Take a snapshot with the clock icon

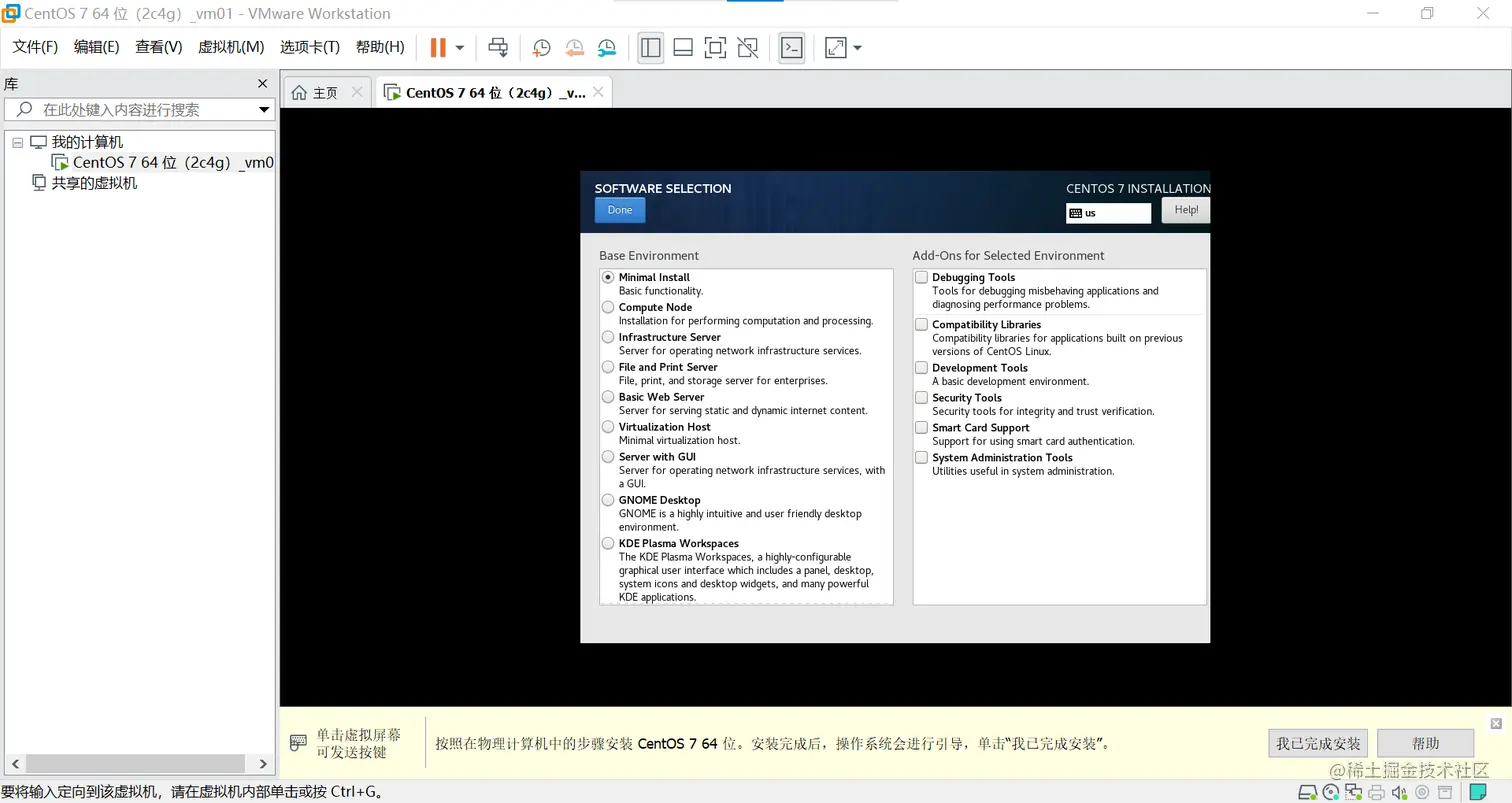point(541,47)
